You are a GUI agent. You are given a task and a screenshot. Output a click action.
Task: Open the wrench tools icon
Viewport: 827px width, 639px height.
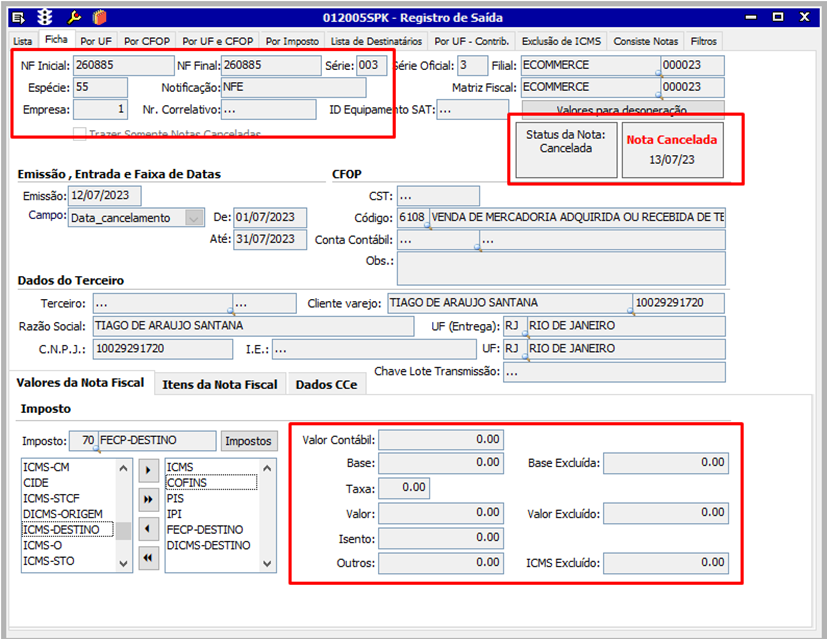pyautogui.click(x=74, y=17)
